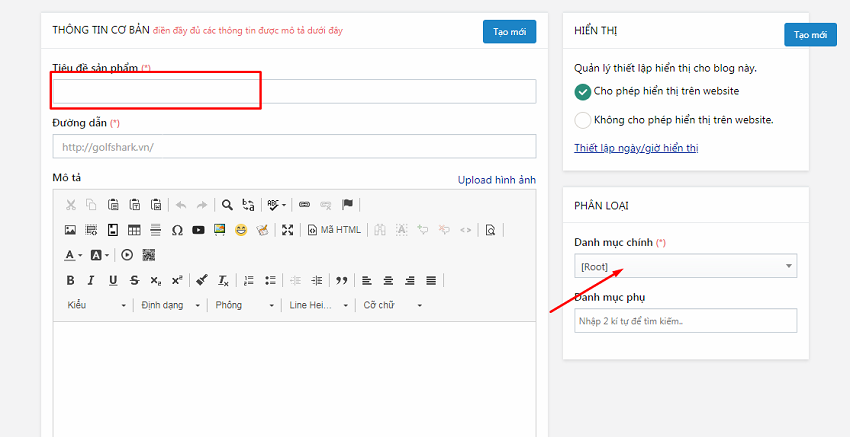Screen dimensions: 850x437
Task: Select 'Không cho phép hiển thị trên website' option
Action: click(583, 120)
